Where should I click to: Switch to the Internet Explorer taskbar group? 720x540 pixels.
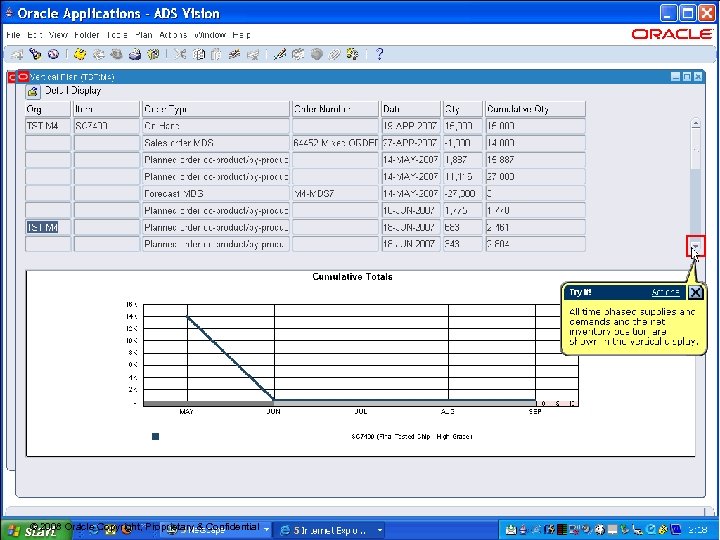[x=328, y=530]
